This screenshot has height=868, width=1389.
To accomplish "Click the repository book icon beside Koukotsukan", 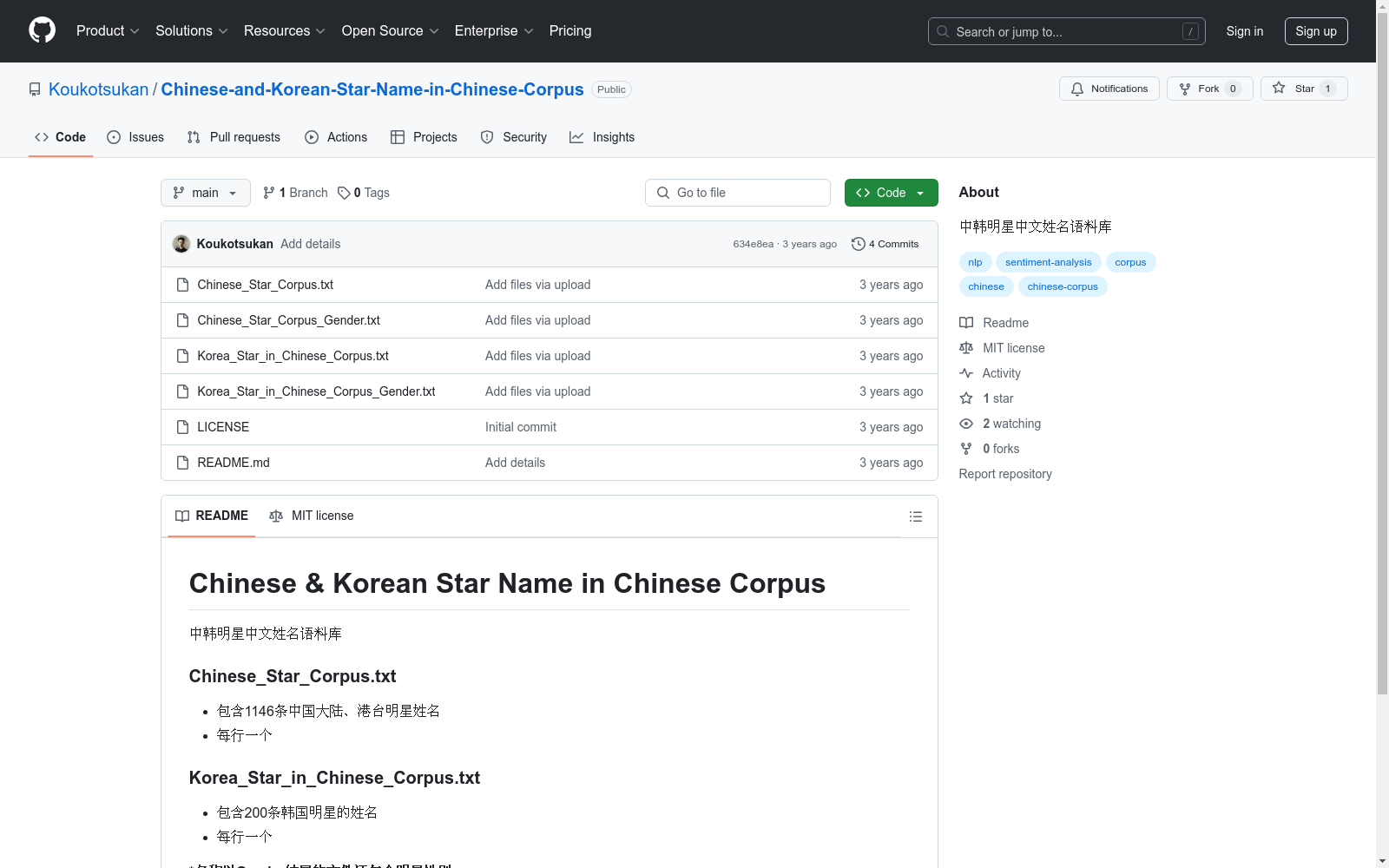I will [35, 89].
